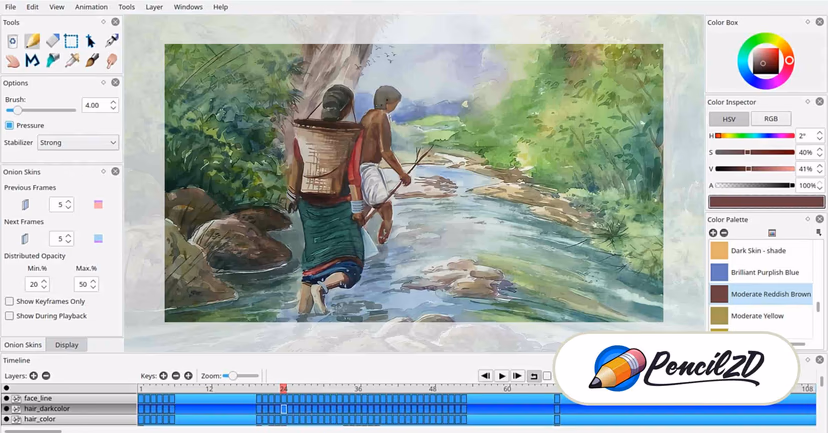
Task: Change previous frames count stepper
Action: pos(68,204)
